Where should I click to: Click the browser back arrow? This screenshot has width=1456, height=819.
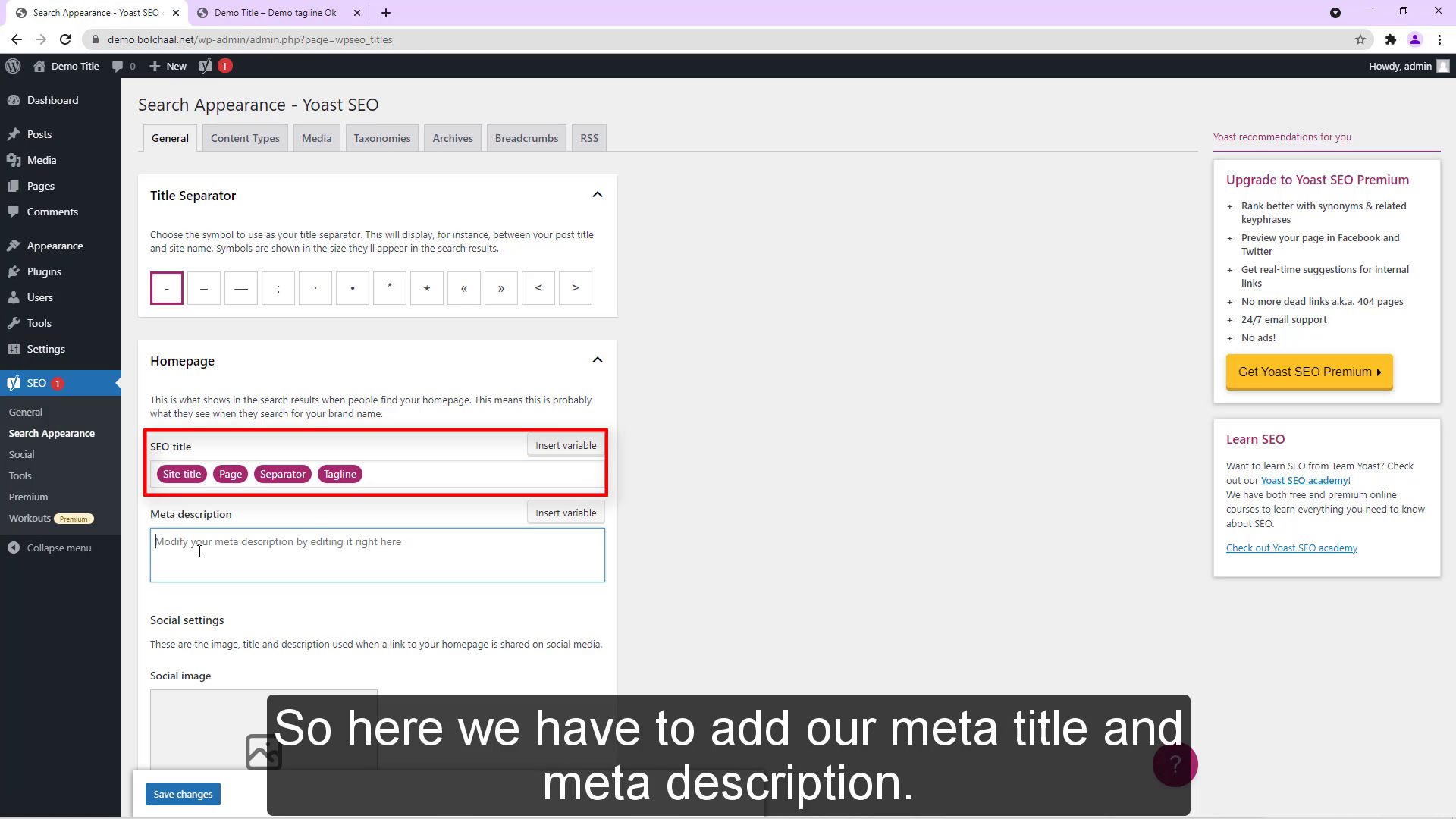17,39
